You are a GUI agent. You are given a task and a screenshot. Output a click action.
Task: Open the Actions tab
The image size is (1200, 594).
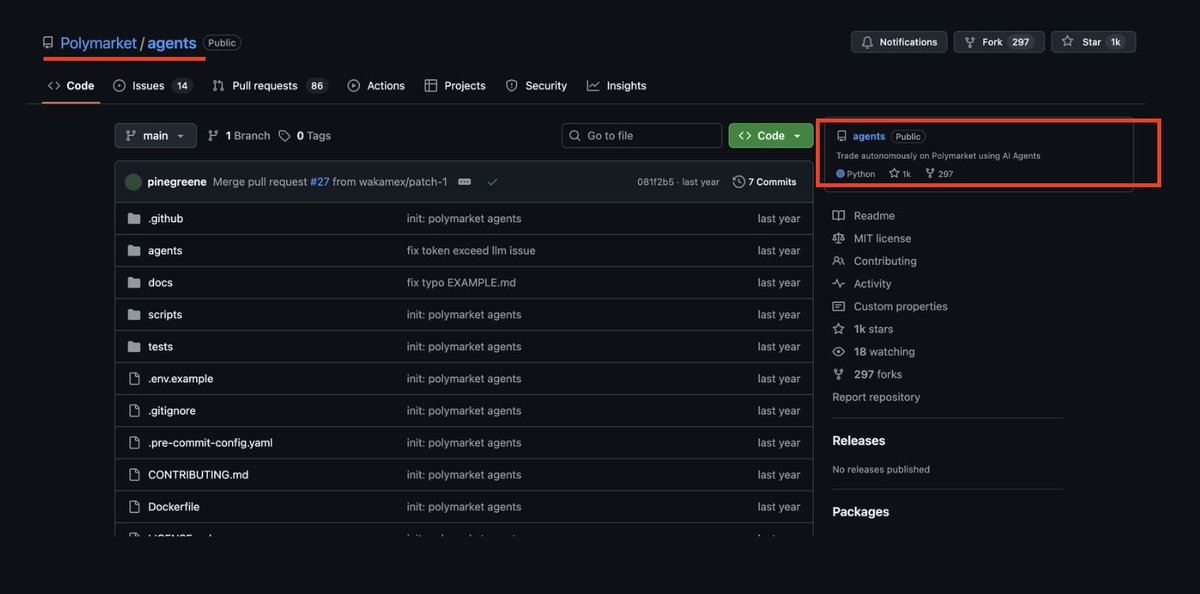pyautogui.click(x=376, y=86)
